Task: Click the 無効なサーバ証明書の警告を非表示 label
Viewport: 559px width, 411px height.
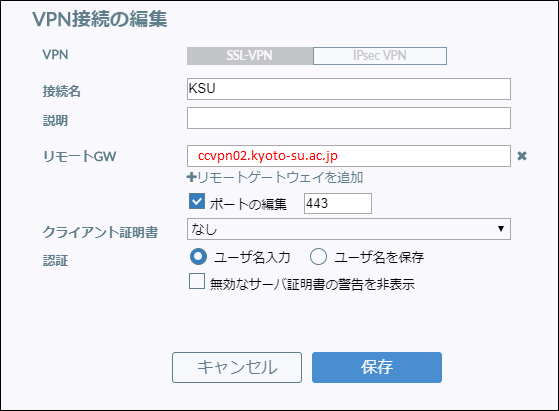Action: 312,284
